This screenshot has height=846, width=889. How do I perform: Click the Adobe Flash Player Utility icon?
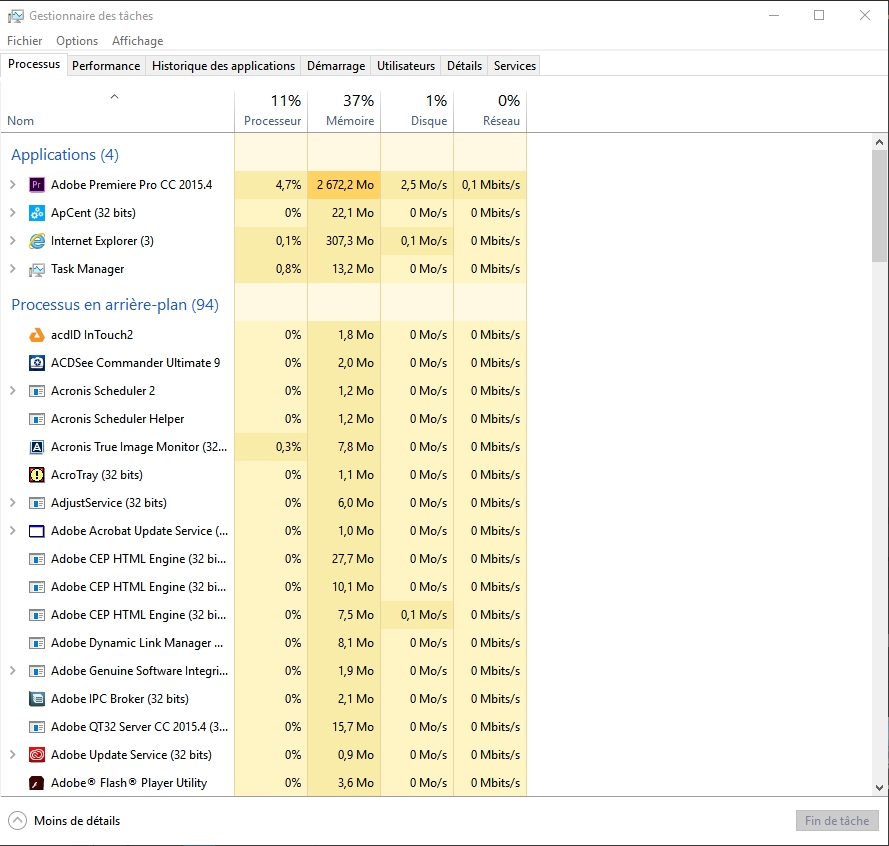click(37, 783)
